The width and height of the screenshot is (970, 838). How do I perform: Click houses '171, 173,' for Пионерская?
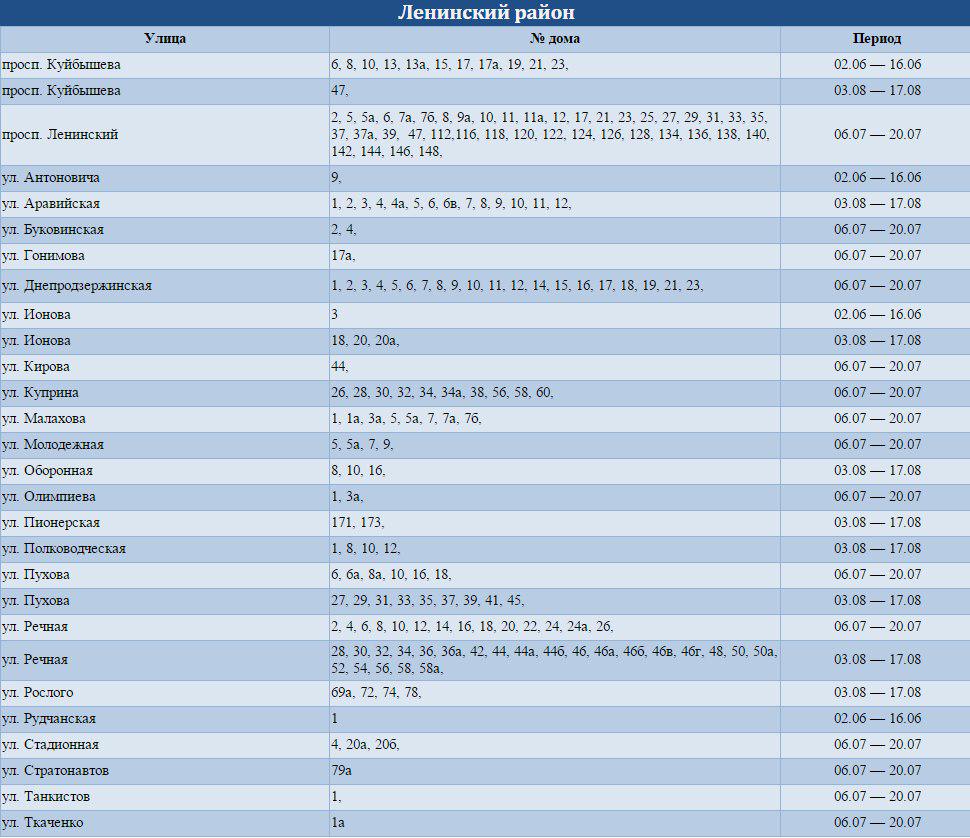pos(358,522)
